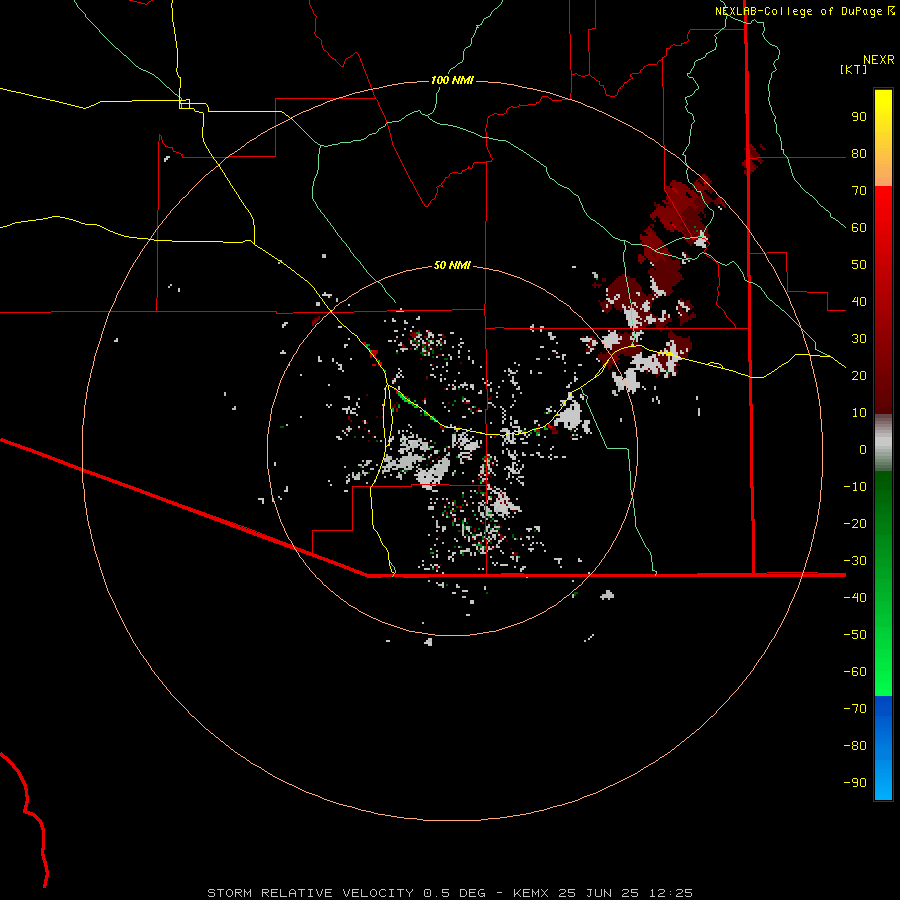The image size is (900, 900).
Task: Click the -10 scale value
Action: [855, 487]
